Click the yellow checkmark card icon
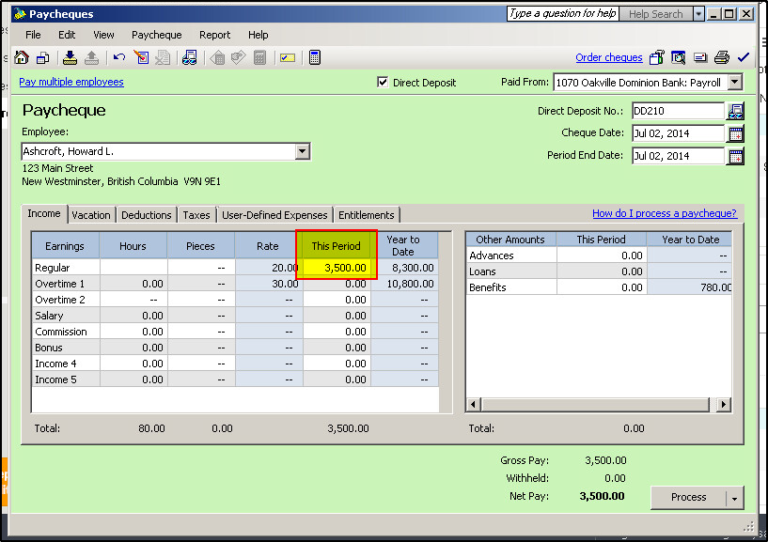Image resolution: width=768 pixels, height=542 pixels. 288,58
